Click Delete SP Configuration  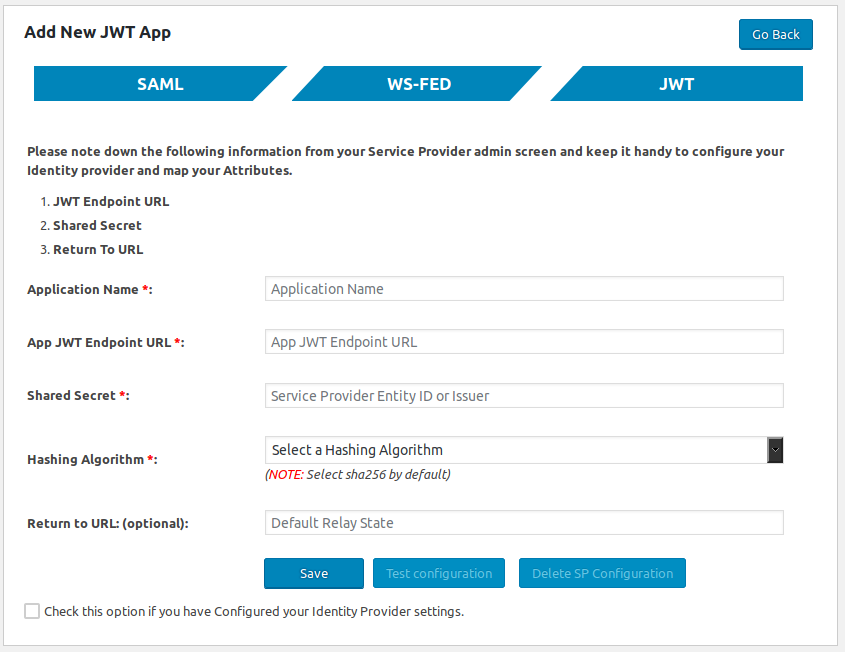point(601,573)
